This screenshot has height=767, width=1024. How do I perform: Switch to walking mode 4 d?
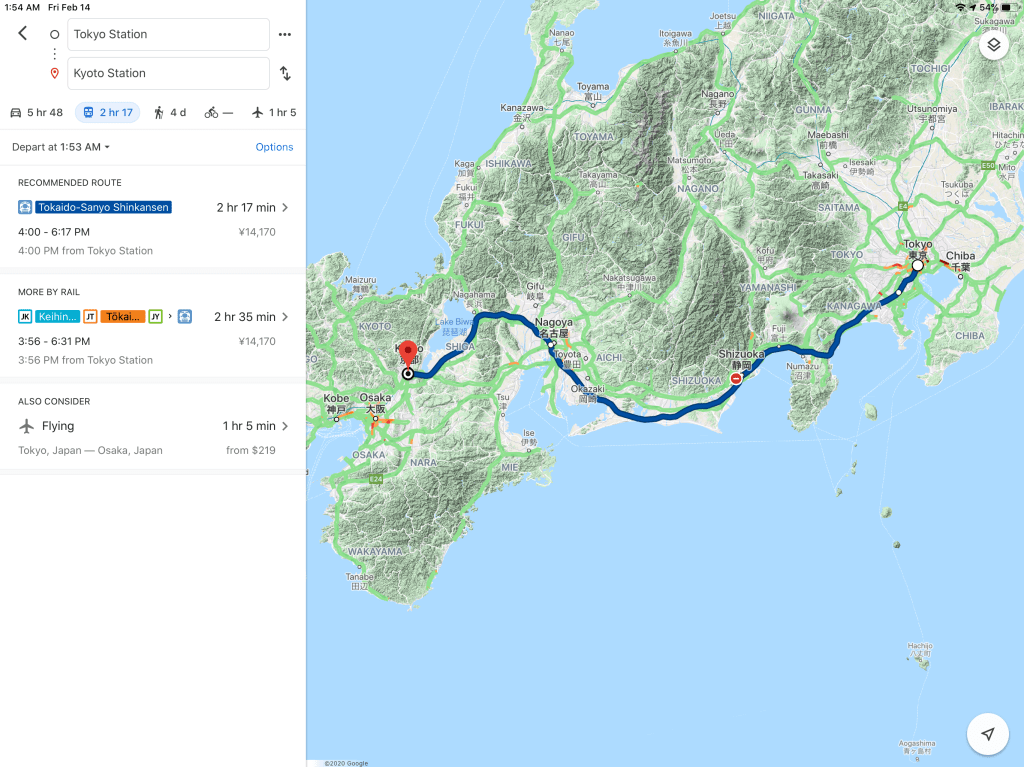[170, 112]
